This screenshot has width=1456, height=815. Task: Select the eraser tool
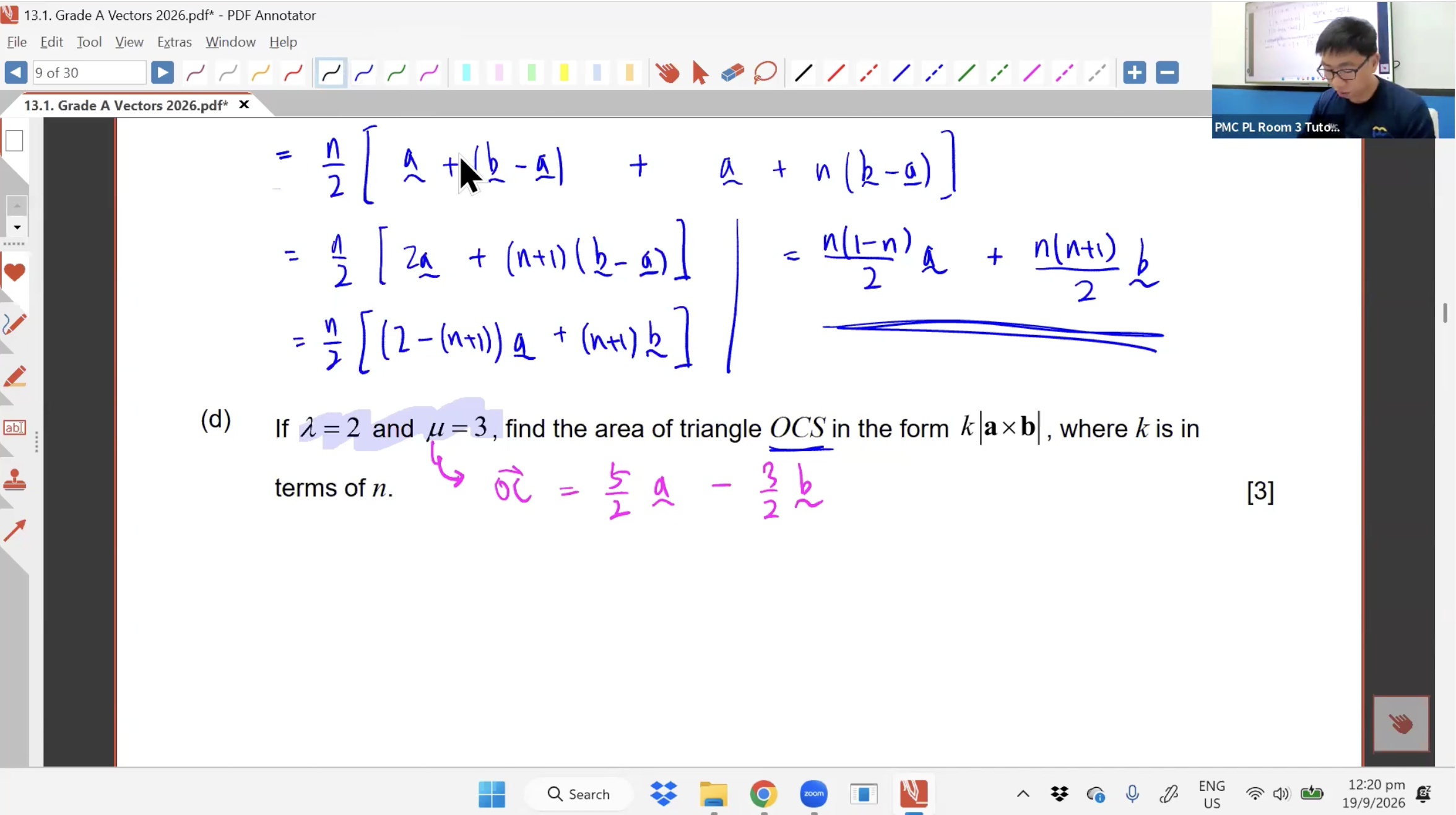pos(732,72)
